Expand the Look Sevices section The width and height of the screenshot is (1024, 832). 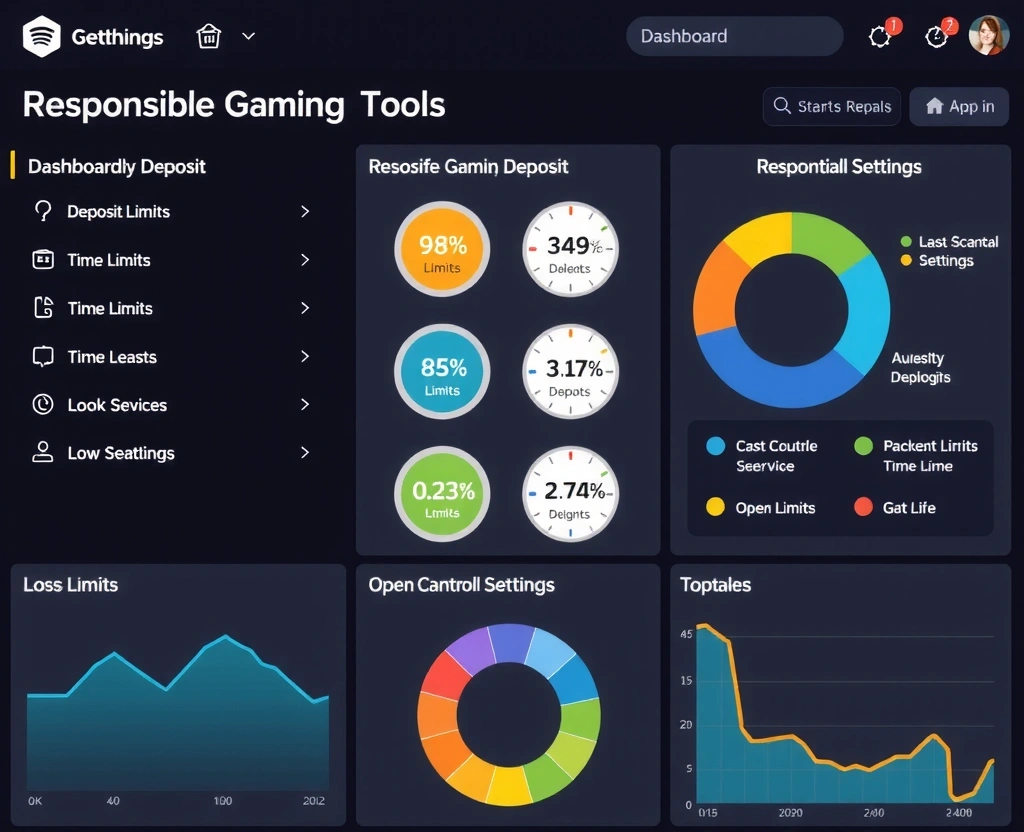pyautogui.click(x=305, y=405)
